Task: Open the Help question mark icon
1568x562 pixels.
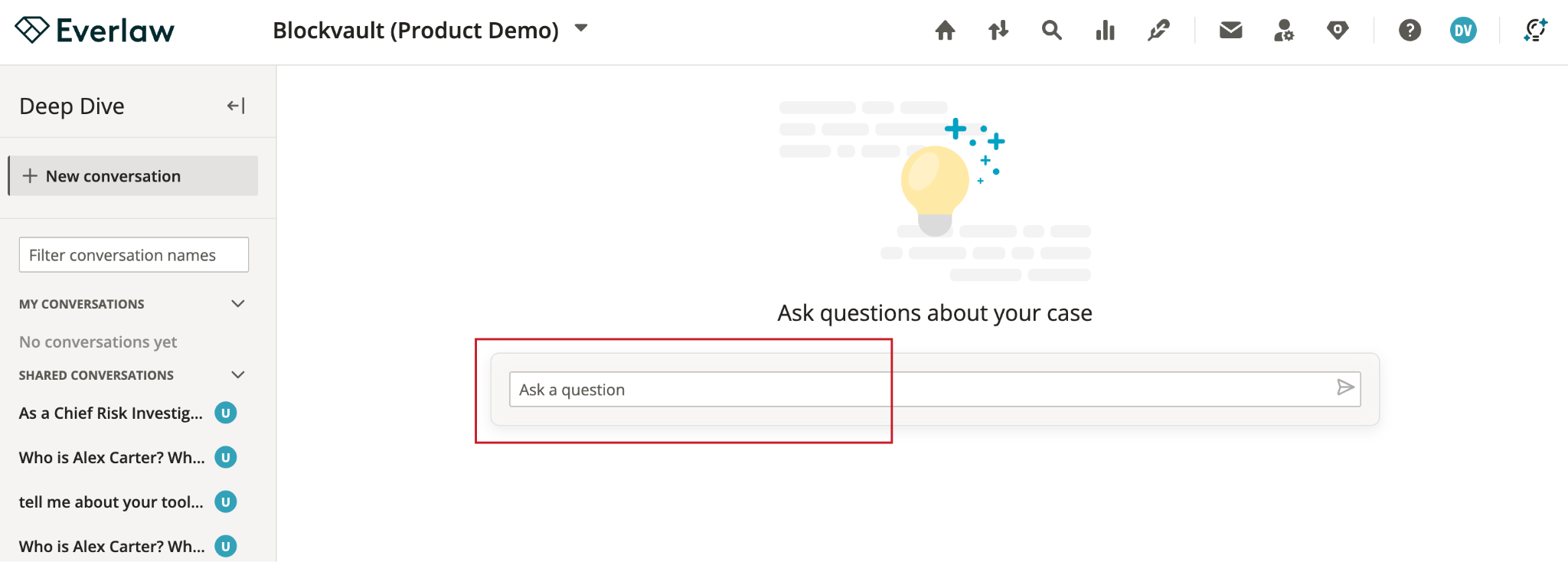Action: [x=1410, y=31]
